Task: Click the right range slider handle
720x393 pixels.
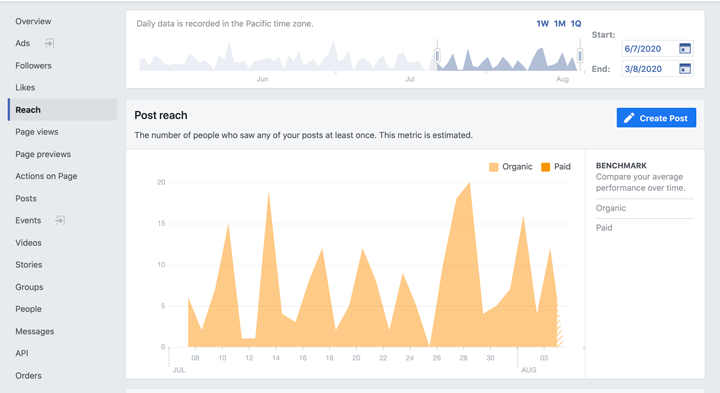Action: 580,56
